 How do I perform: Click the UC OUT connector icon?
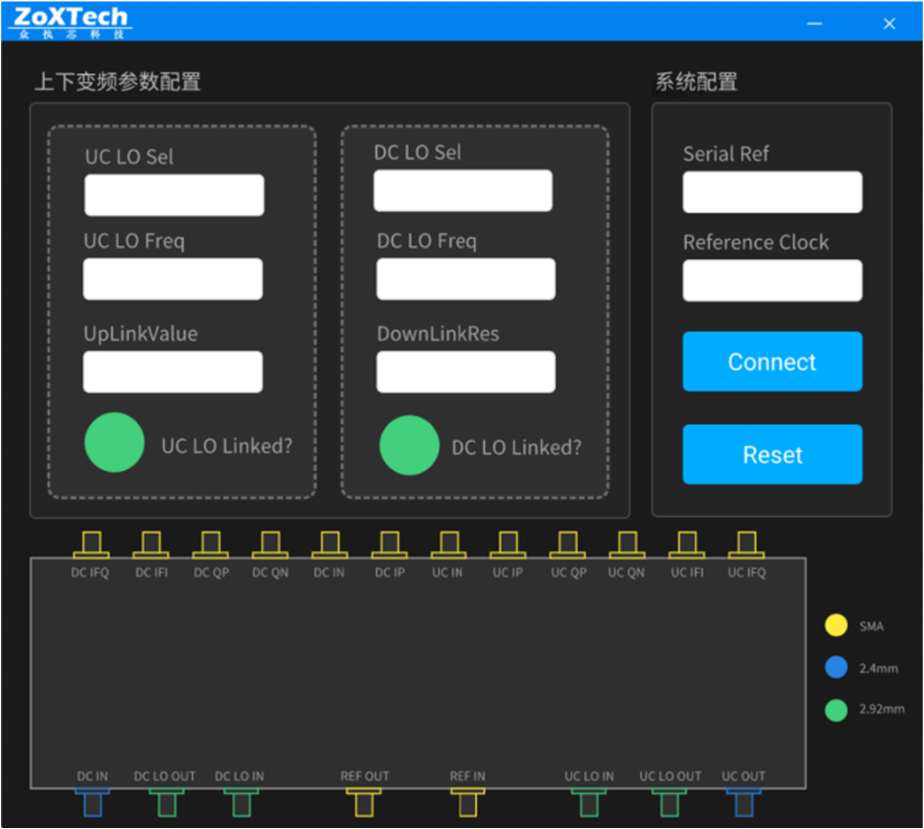click(x=743, y=802)
